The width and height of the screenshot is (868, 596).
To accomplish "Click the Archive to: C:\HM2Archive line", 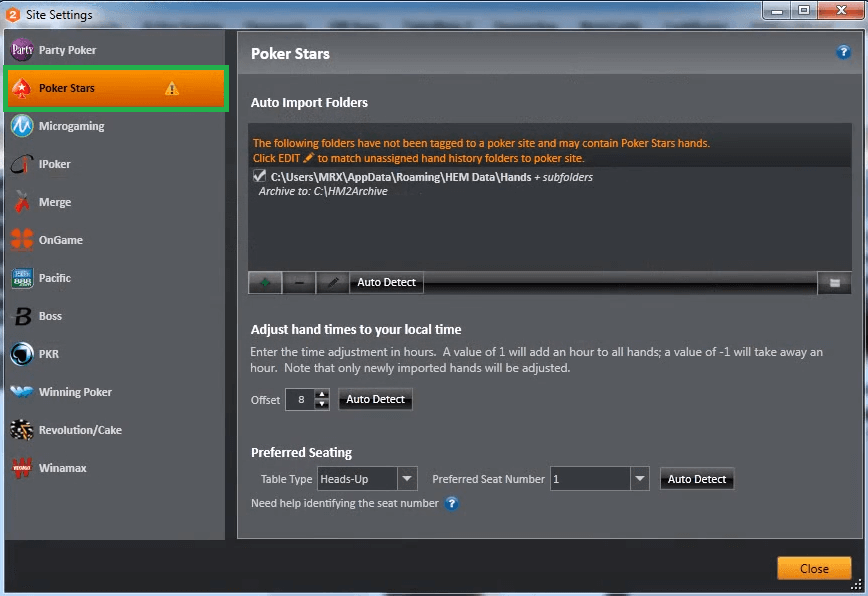I will 323,191.
